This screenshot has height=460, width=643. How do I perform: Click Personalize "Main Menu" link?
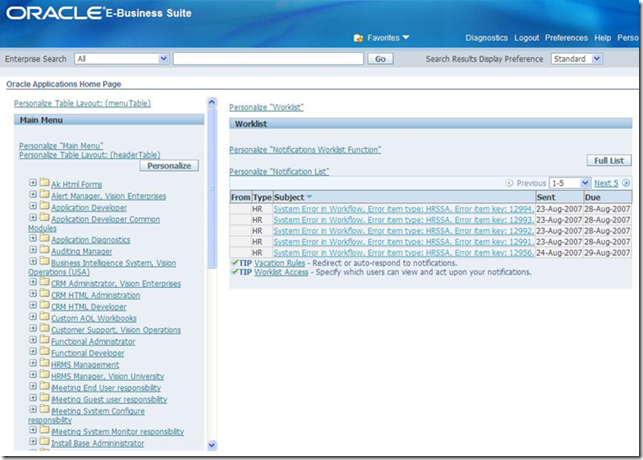61,146
